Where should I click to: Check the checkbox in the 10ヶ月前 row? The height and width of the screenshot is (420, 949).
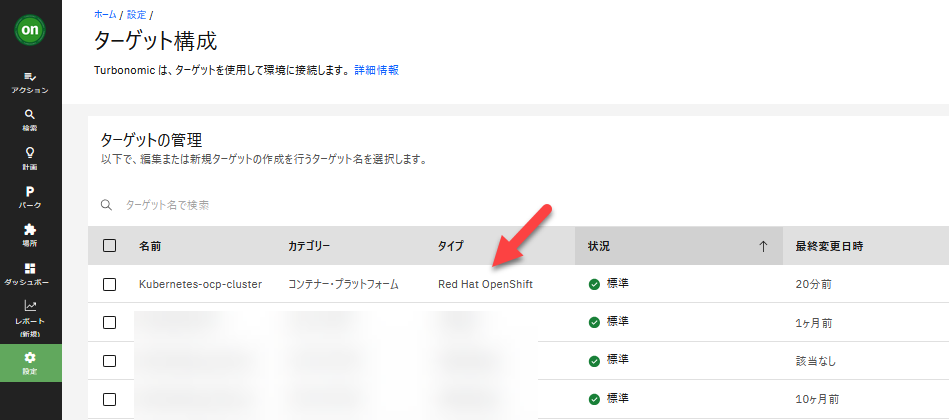tap(110, 399)
